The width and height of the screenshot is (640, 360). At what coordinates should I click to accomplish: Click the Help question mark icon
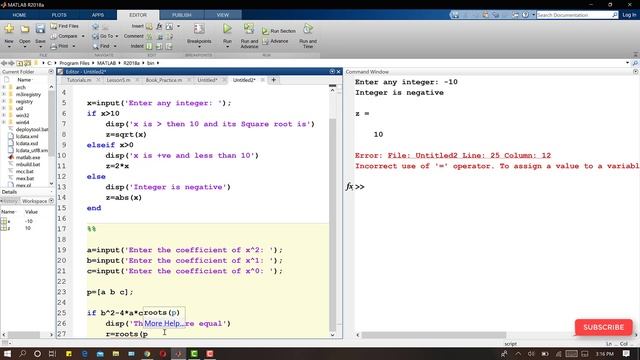(525, 15)
